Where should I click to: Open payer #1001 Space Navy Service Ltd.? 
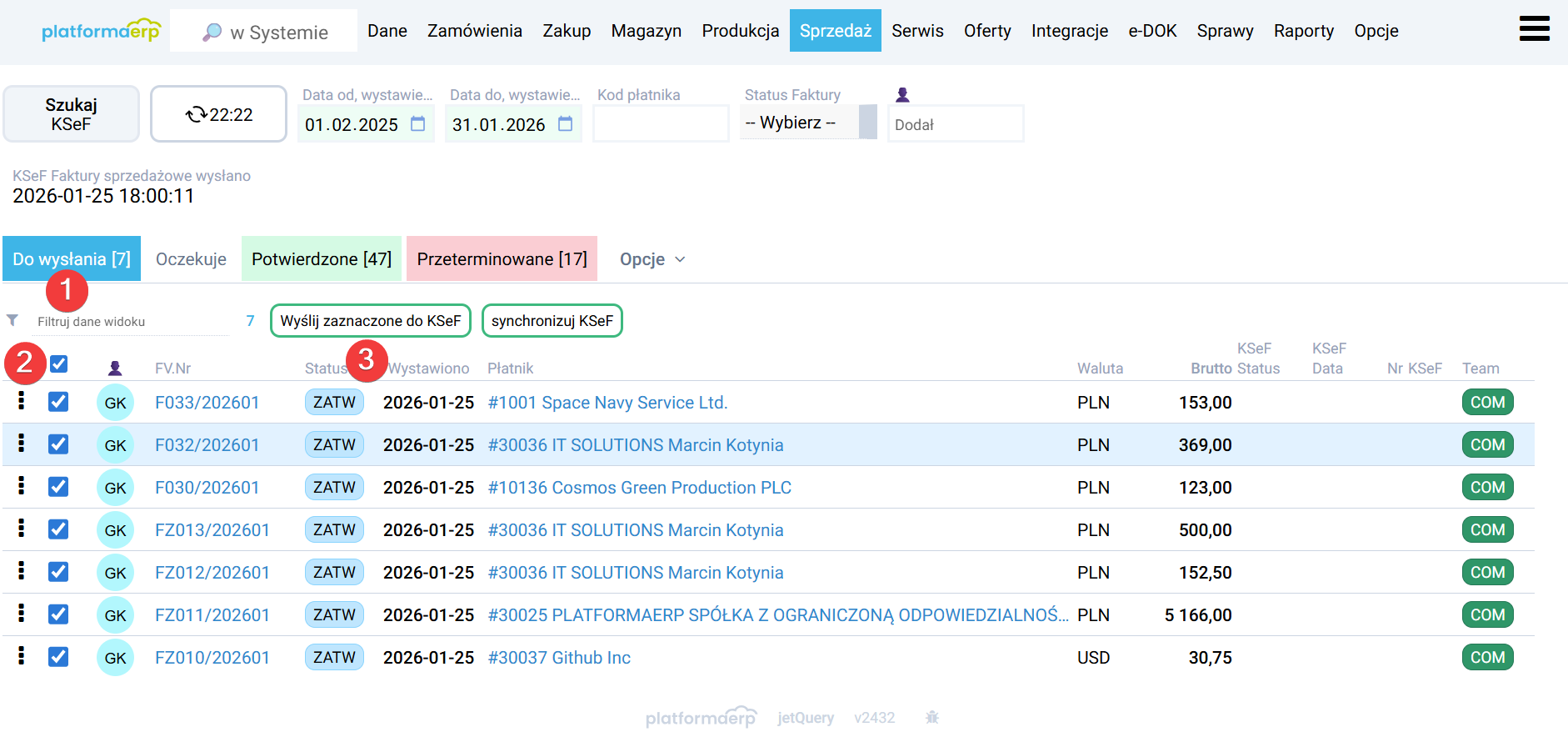pos(607,403)
